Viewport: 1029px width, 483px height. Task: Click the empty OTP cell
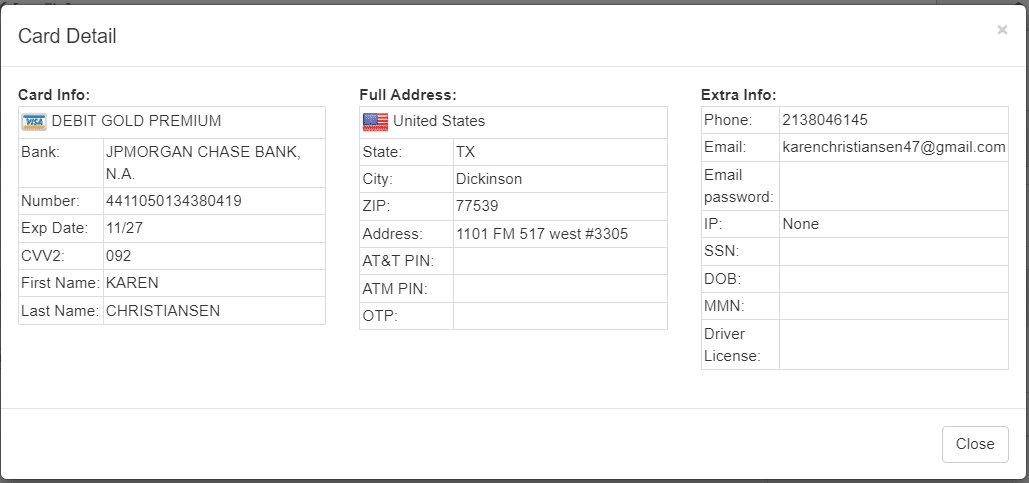[x=559, y=316]
